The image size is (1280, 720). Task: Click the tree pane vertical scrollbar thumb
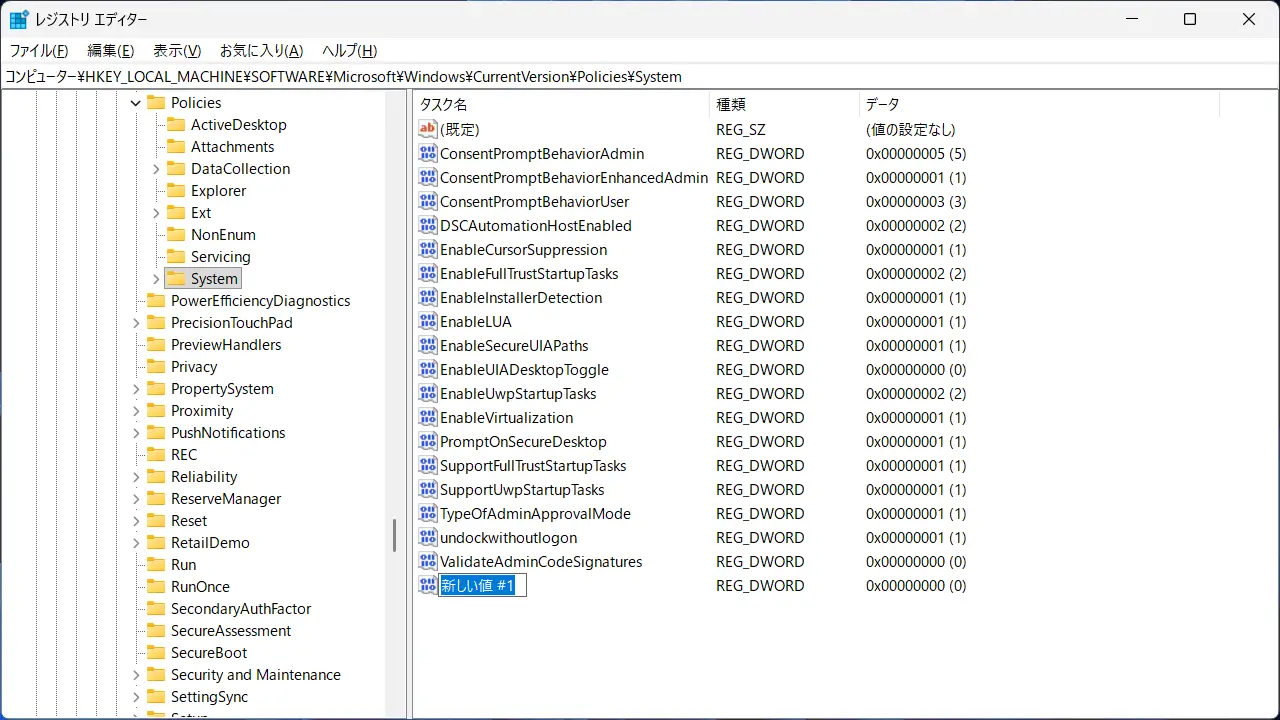(394, 535)
